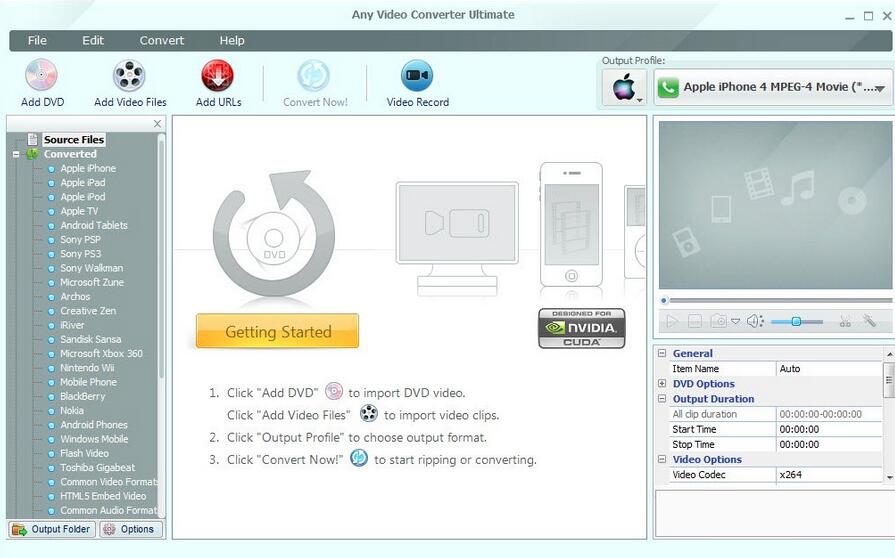Click the scissors clip icon

pos(845,322)
